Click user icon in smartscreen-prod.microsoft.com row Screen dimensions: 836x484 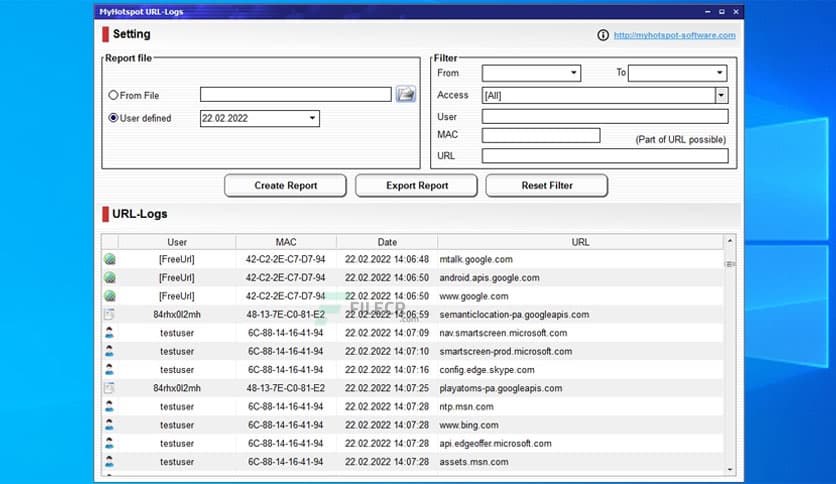109,351
